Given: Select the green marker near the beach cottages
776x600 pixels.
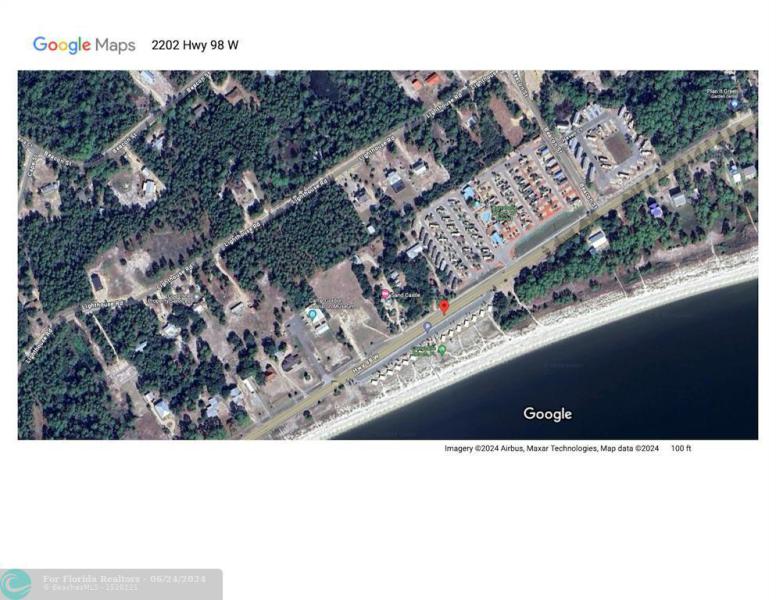Looking at the screenshot, I should point(442,350).
